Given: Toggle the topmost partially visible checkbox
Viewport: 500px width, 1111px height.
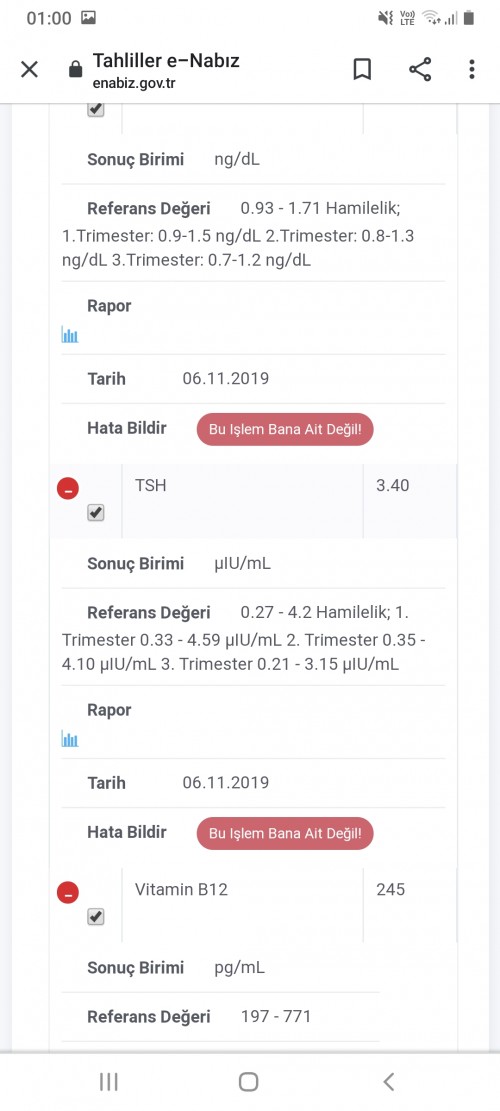Looking at the screenshot, I should point(96,110).
